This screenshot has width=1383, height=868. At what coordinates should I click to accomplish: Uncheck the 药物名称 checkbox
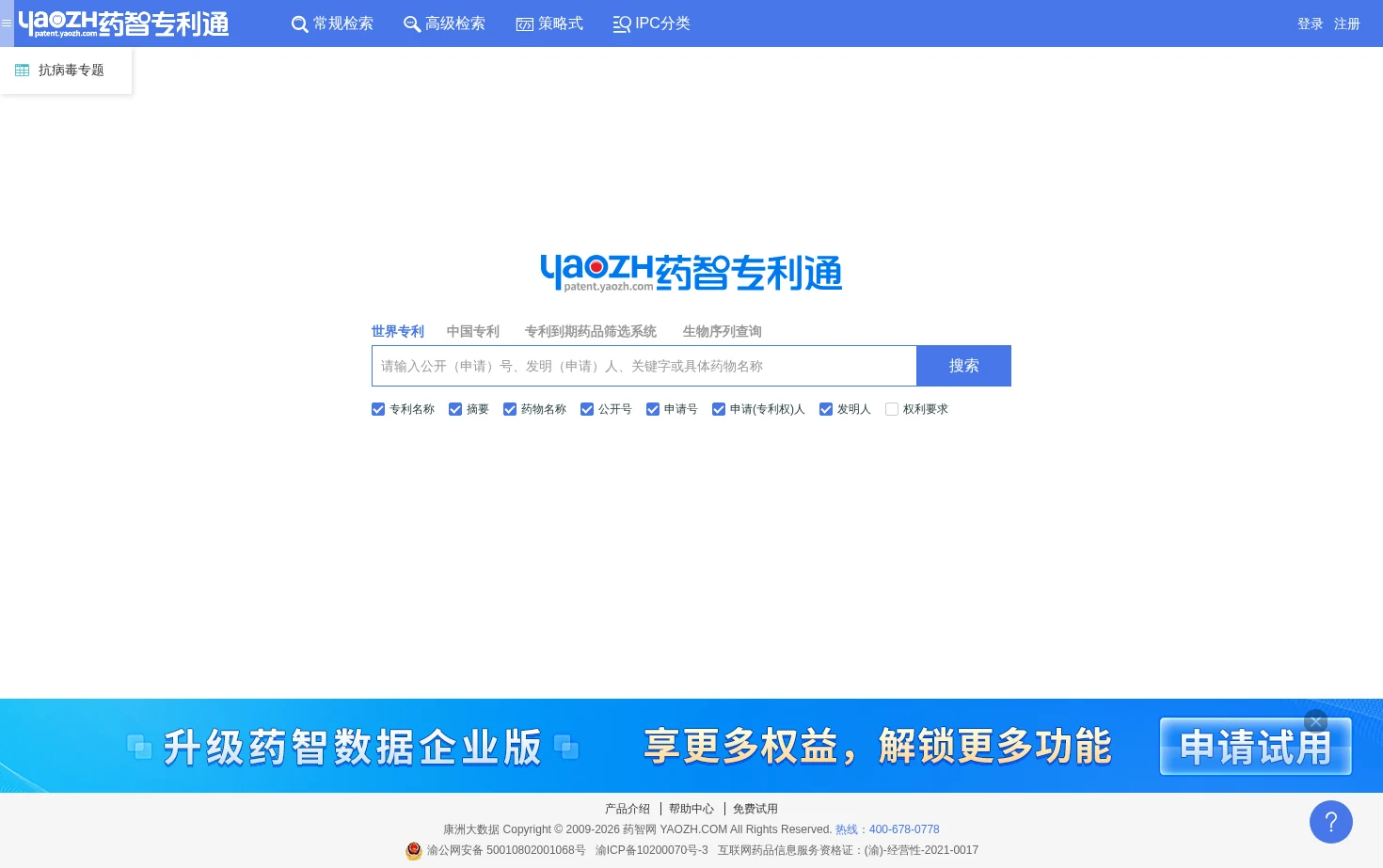point(510,409)
